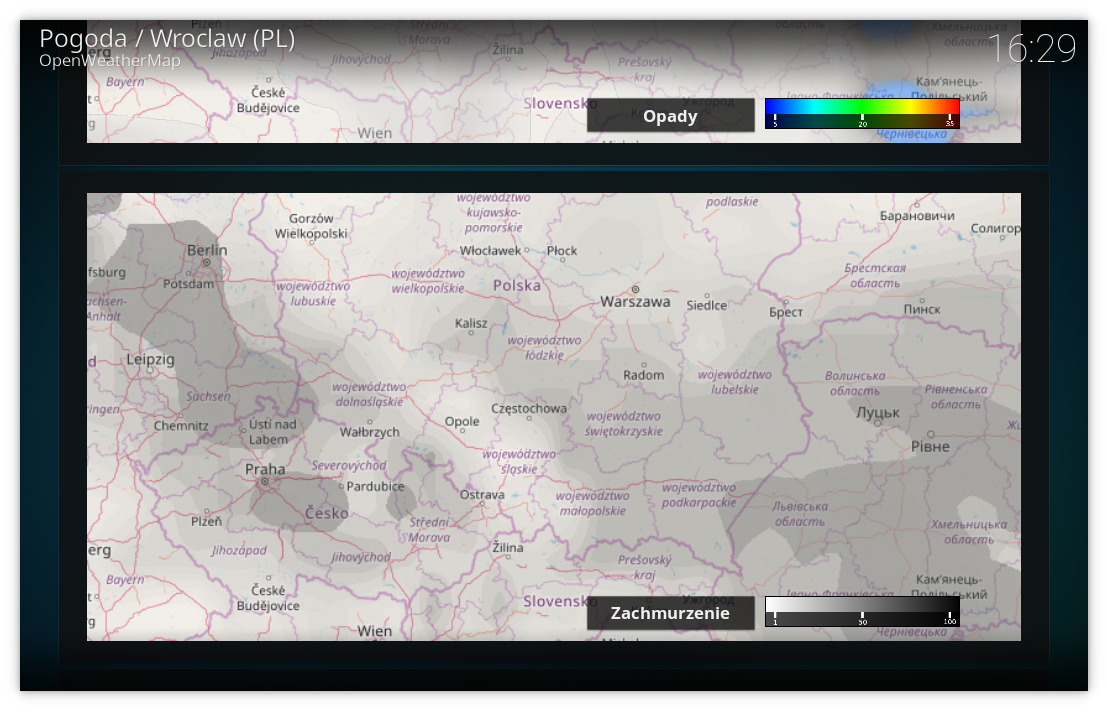The height and width of the screenshot is (711, 1108).
Task: Click województwo podkarpackie region label
Action: coord(699,495)
